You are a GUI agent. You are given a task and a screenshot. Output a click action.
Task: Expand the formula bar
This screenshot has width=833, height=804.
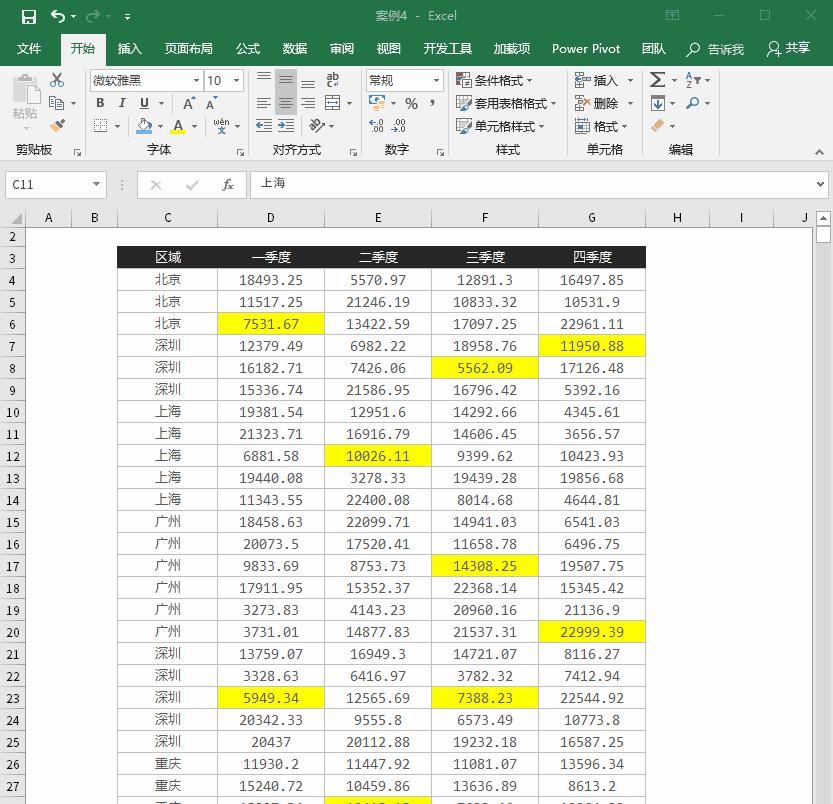(820, 184)
